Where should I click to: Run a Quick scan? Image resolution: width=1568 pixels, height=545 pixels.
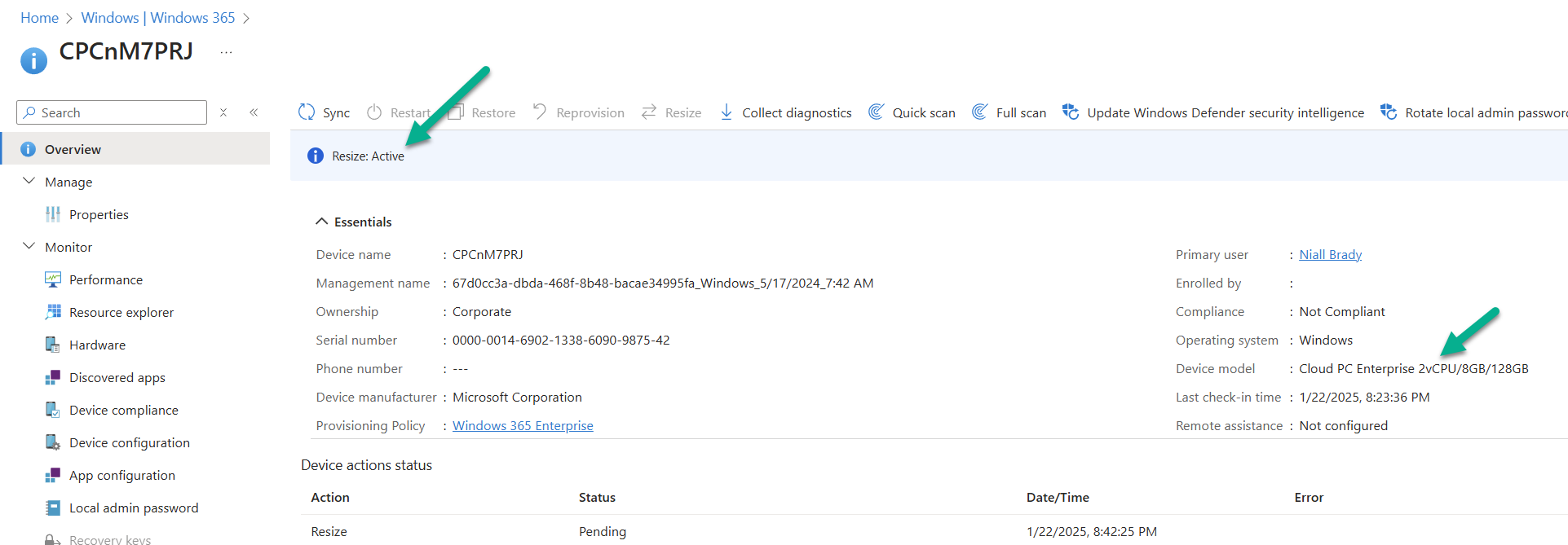coord(912,112)
